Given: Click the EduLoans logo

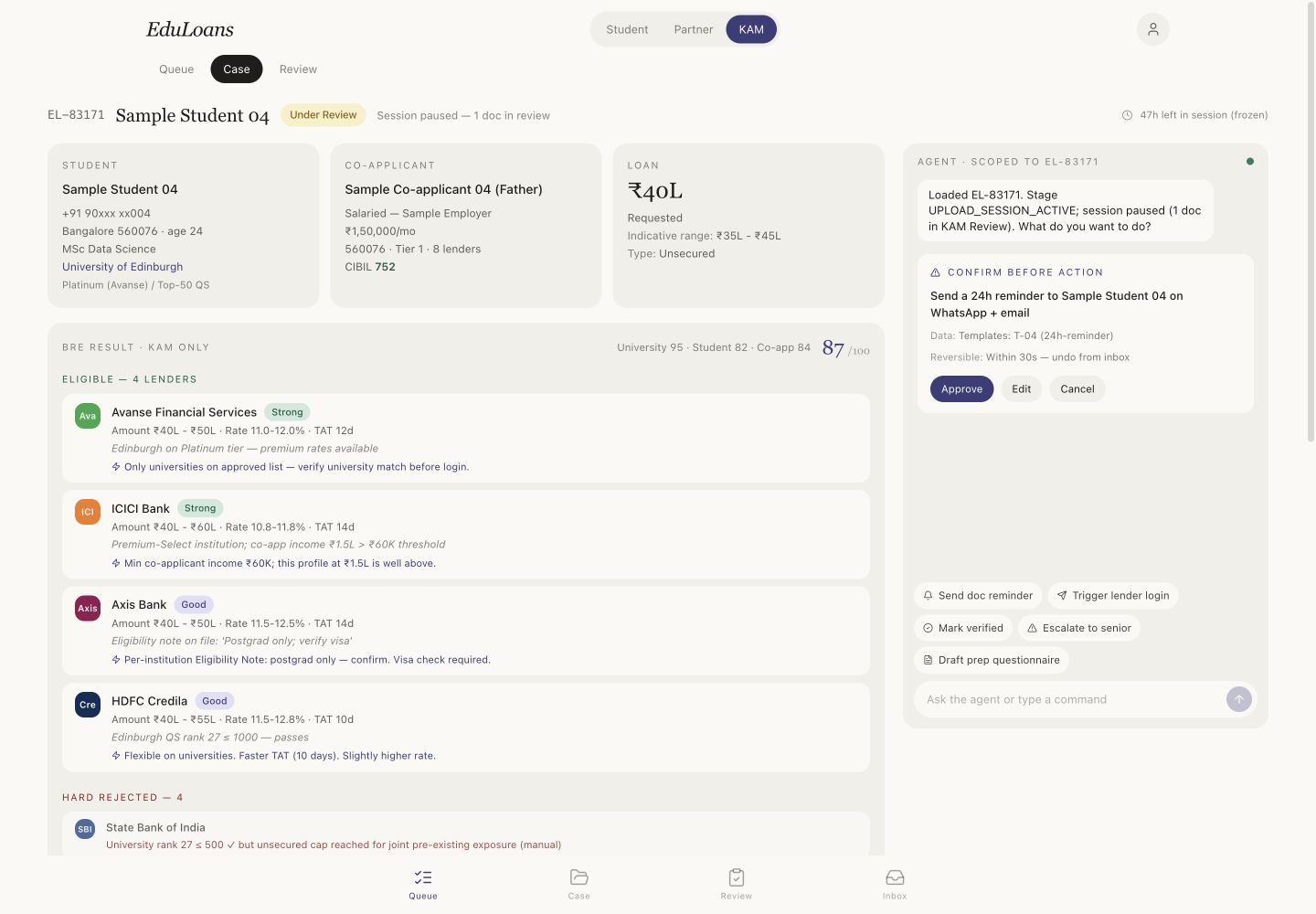Looking at the screenshot, I should coord(190,29).
